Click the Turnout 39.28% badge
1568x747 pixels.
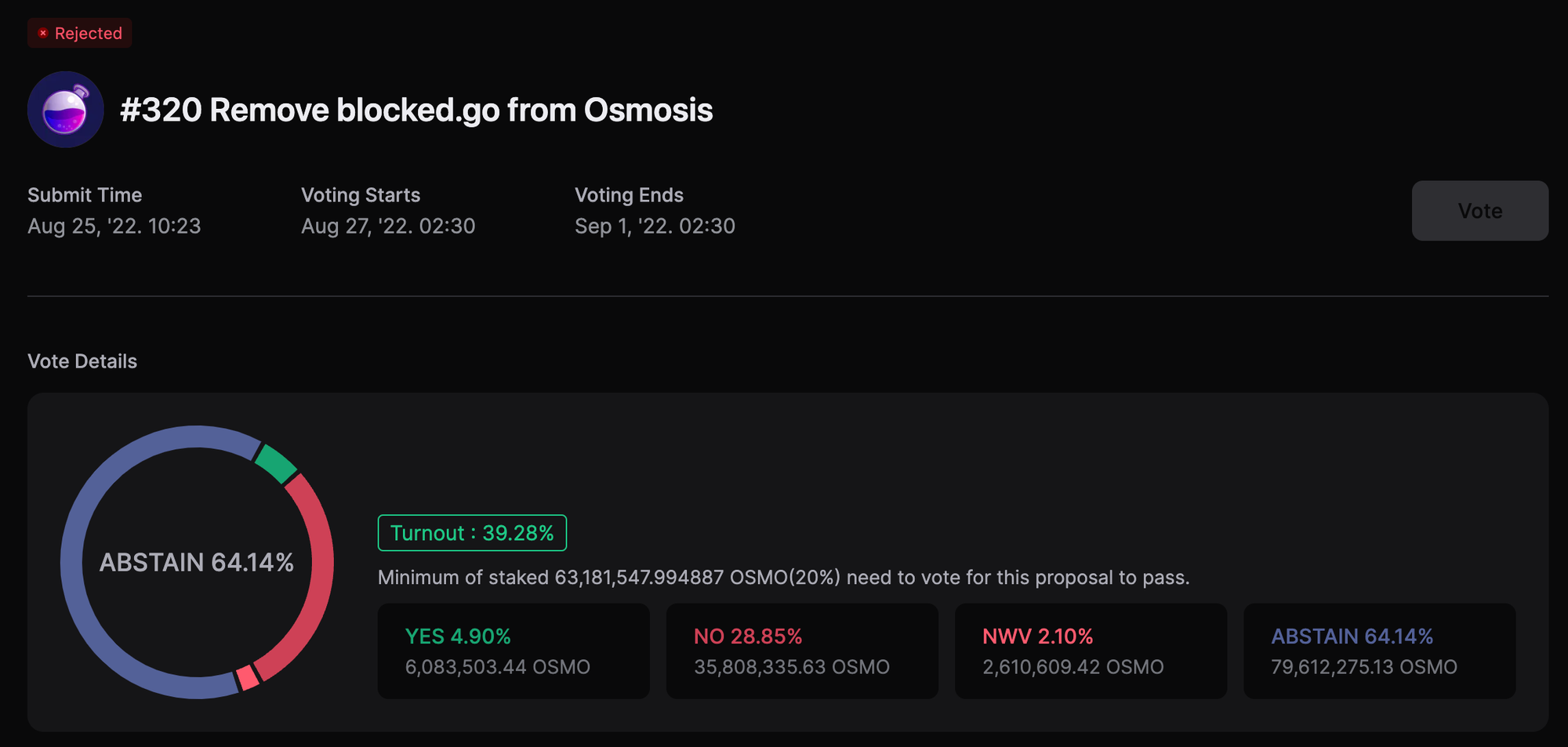(472, 533)
